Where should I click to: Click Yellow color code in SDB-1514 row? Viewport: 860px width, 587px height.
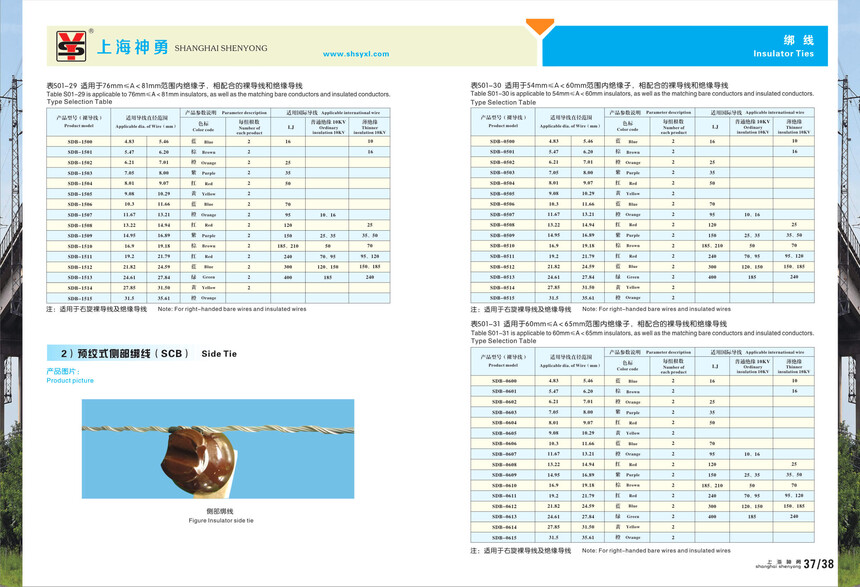point(203,287)
